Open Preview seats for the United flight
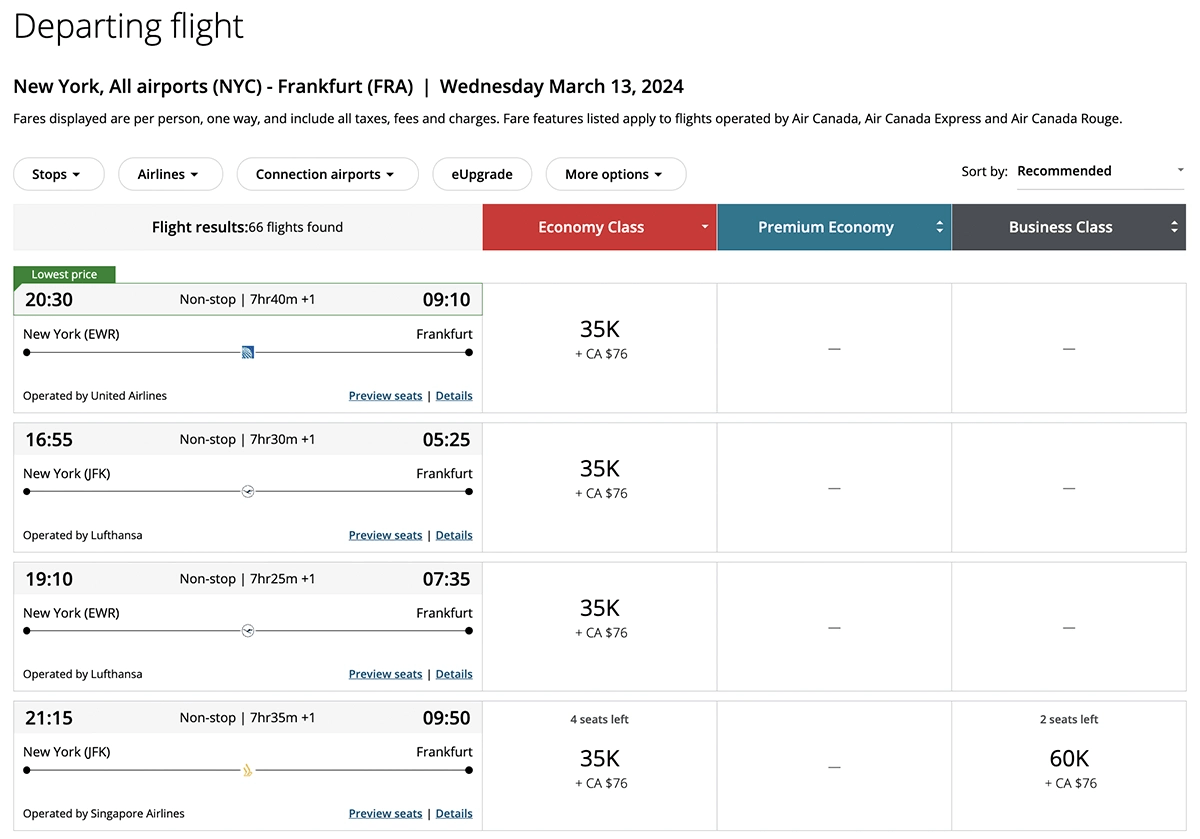Image resolution: width=1200 pixels, height=839 pixels. (385, 395)
